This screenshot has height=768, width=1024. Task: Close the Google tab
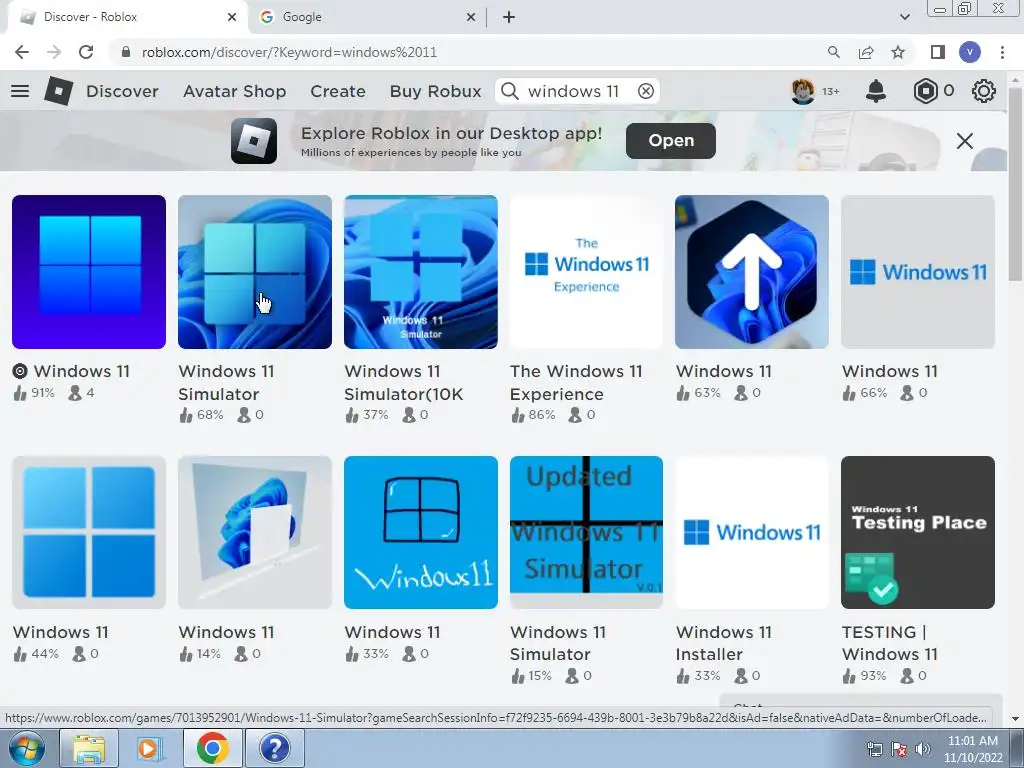click(x=471, y=18)
